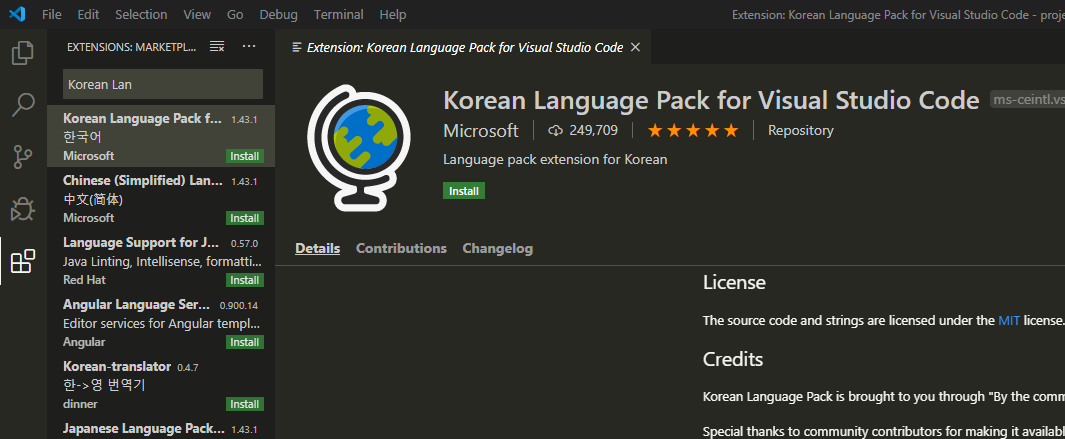This screenshot has height=439, width=1065.
Task: Click the Korean Lan search input field
Action: point(163,84)
